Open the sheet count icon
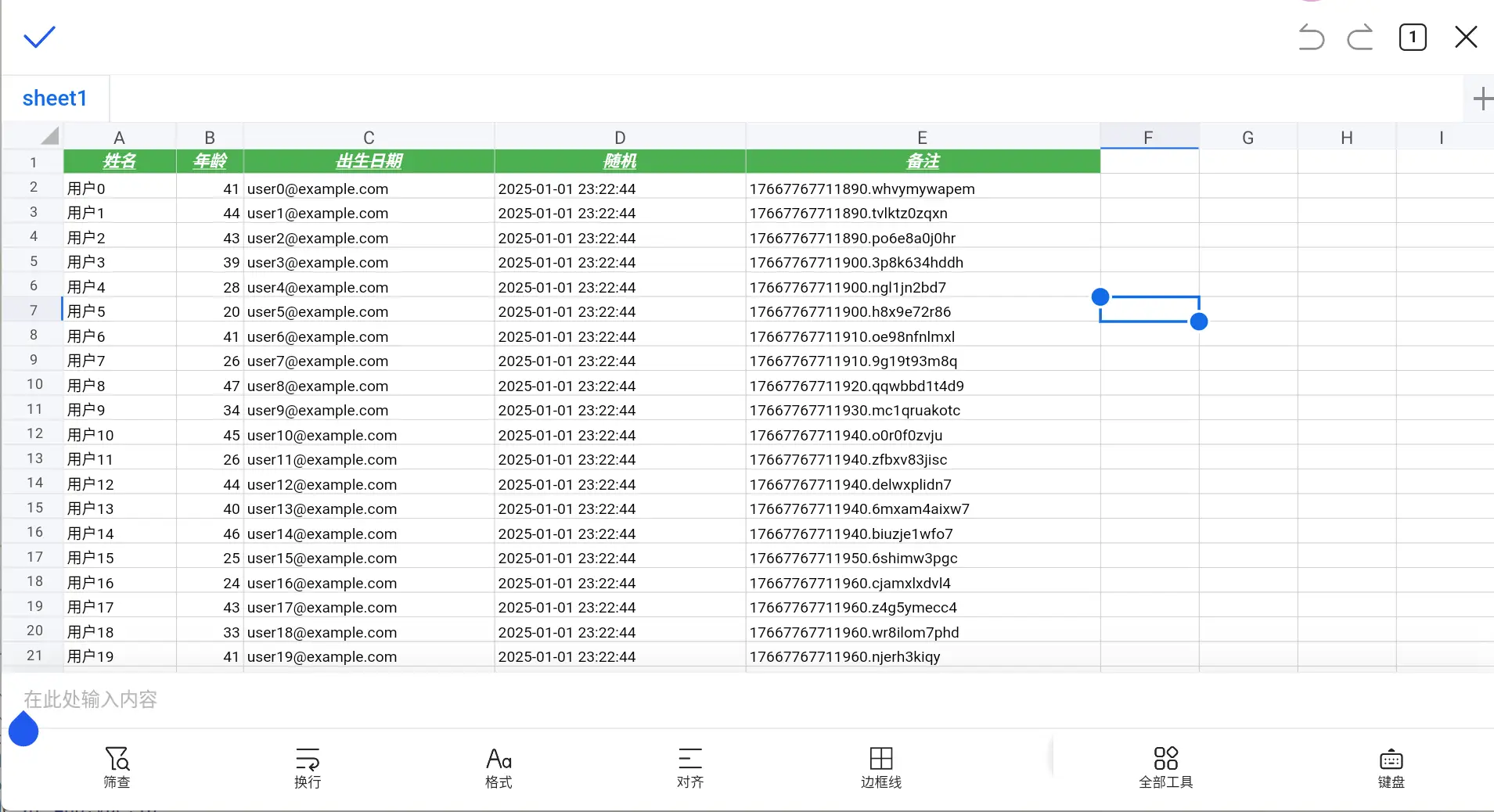 tap(1413, 37)
